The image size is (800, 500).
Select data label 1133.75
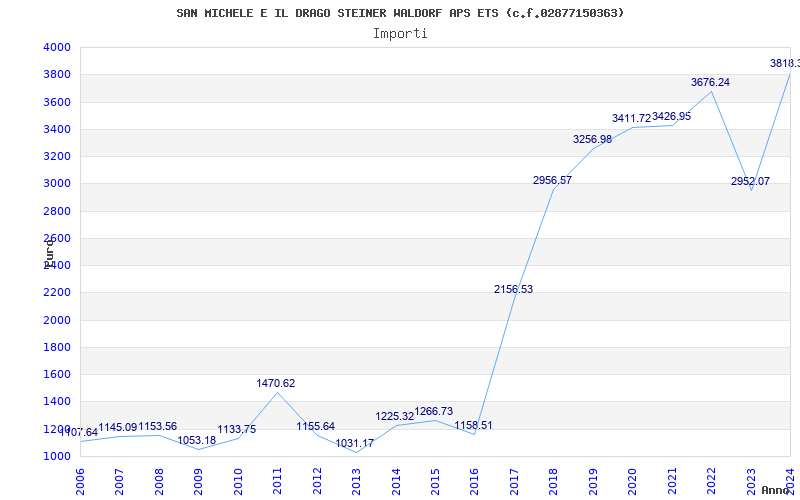coord(237,430)
